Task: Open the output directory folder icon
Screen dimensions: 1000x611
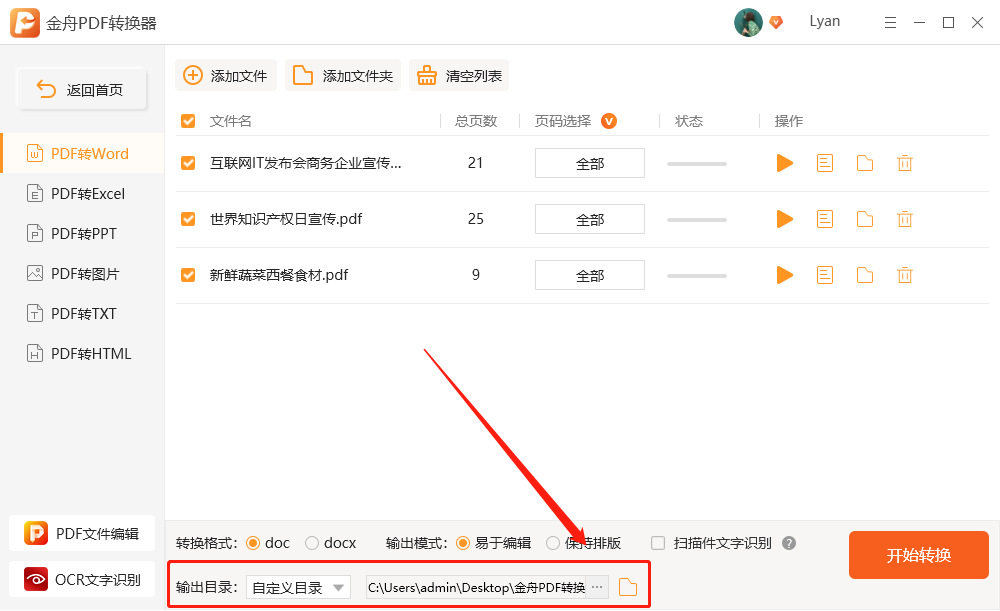Action: (628, 587)
